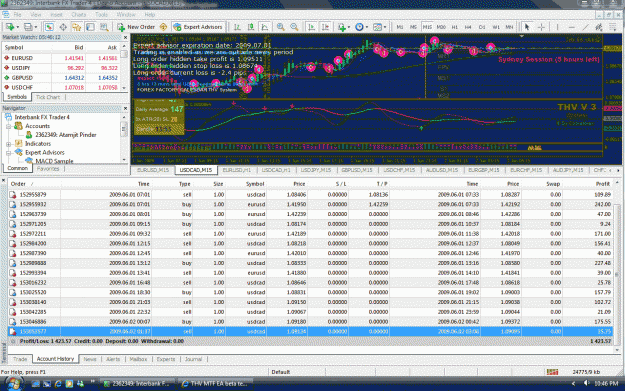The image size is (625, 391).
Task: Select the Vertical Line drawing tool
Action: [x=557, y=27]
